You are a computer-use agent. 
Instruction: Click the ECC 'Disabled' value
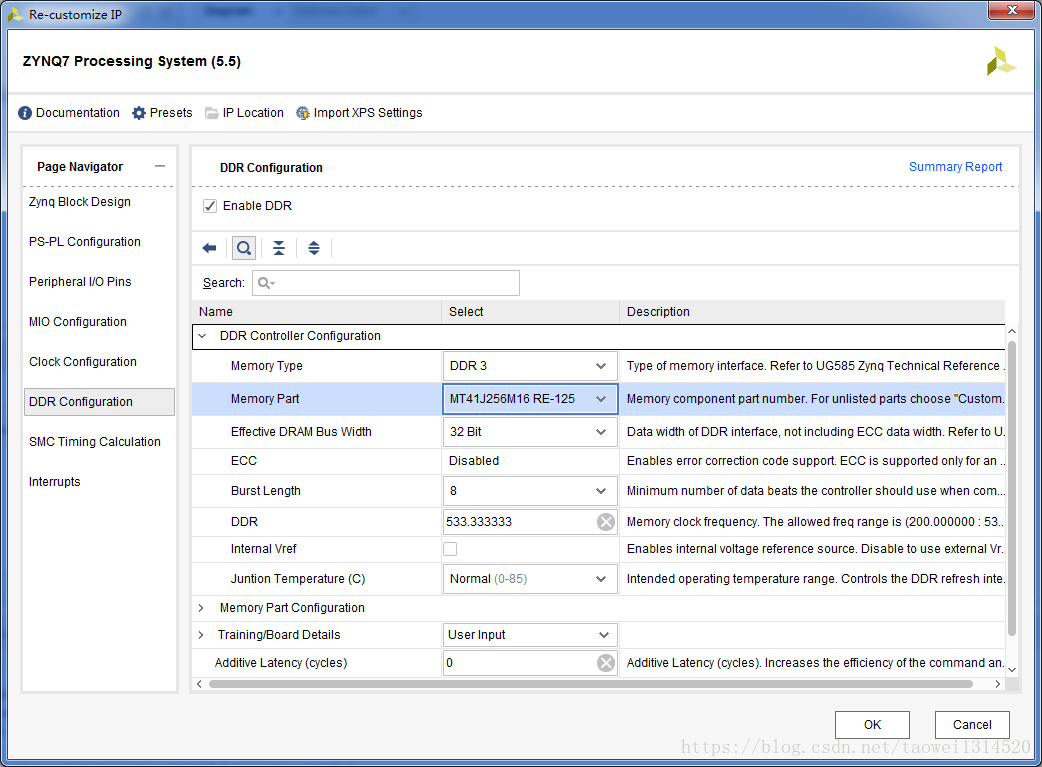click(x=474, y=461)
